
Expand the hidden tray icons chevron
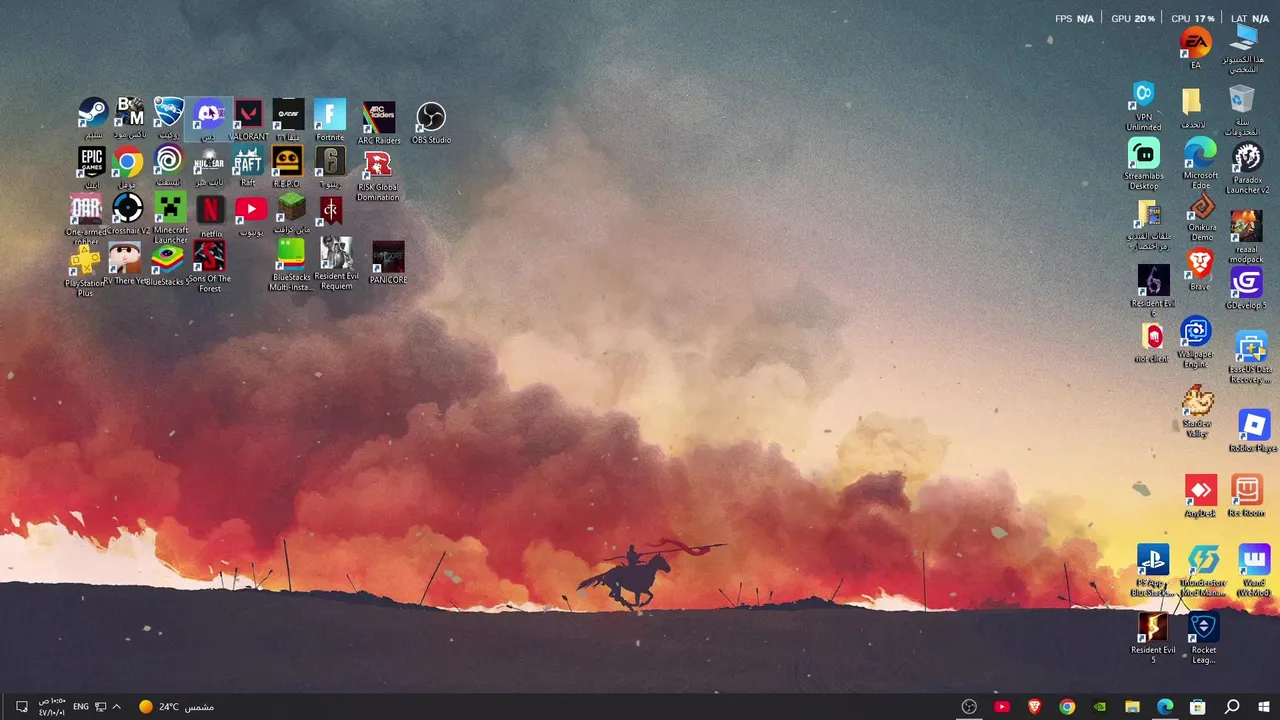pos(117,707)
